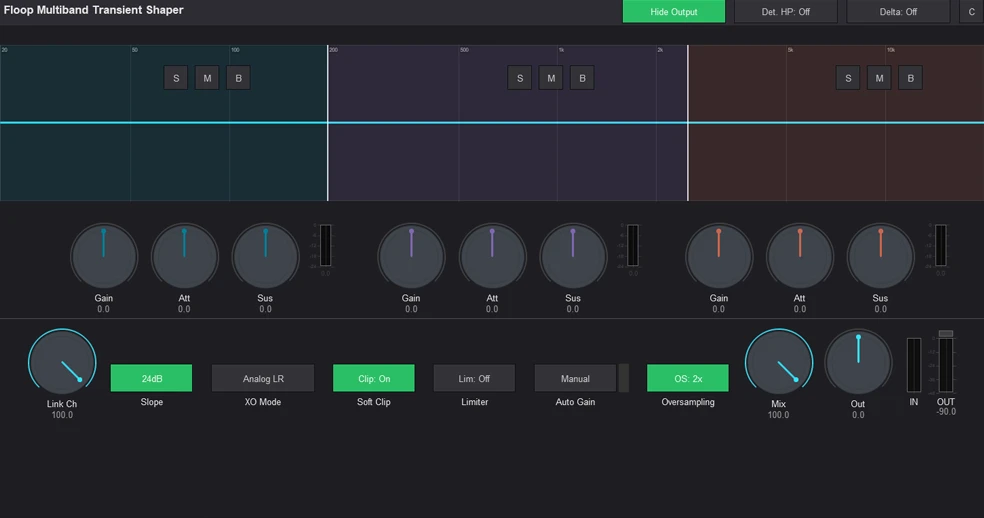Bypass the low band with its B button
Screen dimensions: 984x518
click(238, 78)
